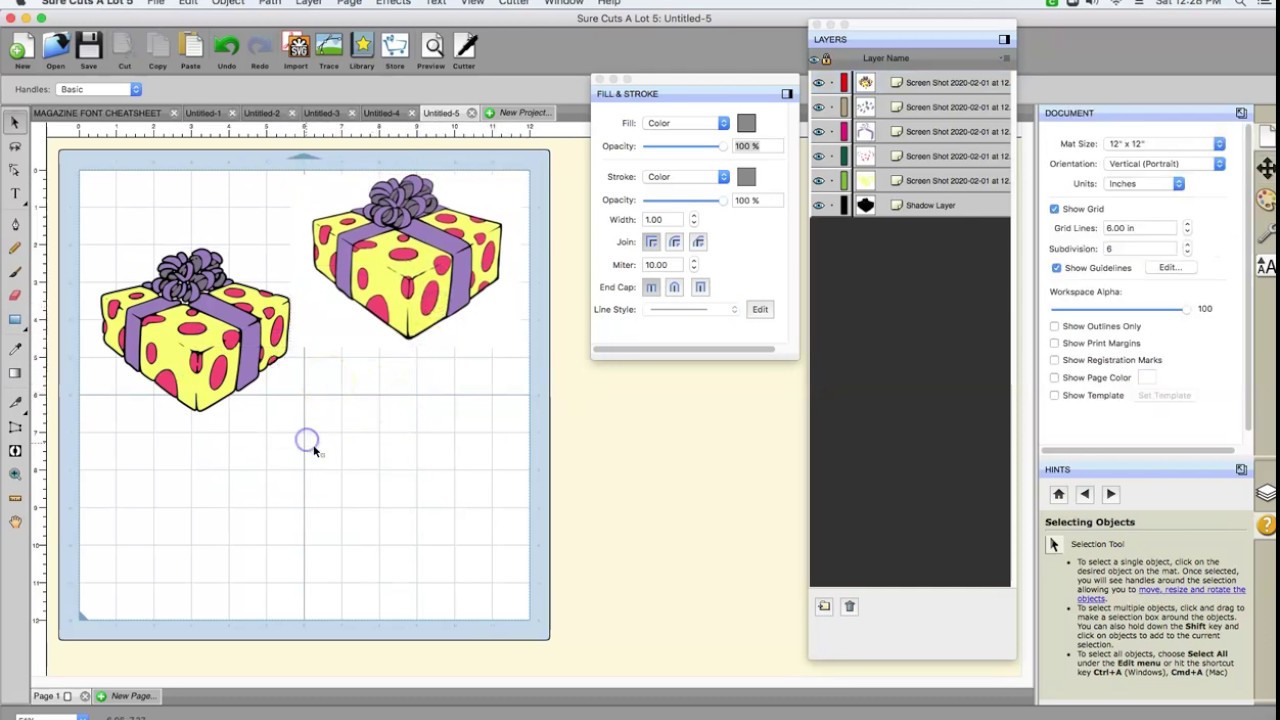Open the Line Style dropdown
Screen dimensions: 1280x720
691,310
